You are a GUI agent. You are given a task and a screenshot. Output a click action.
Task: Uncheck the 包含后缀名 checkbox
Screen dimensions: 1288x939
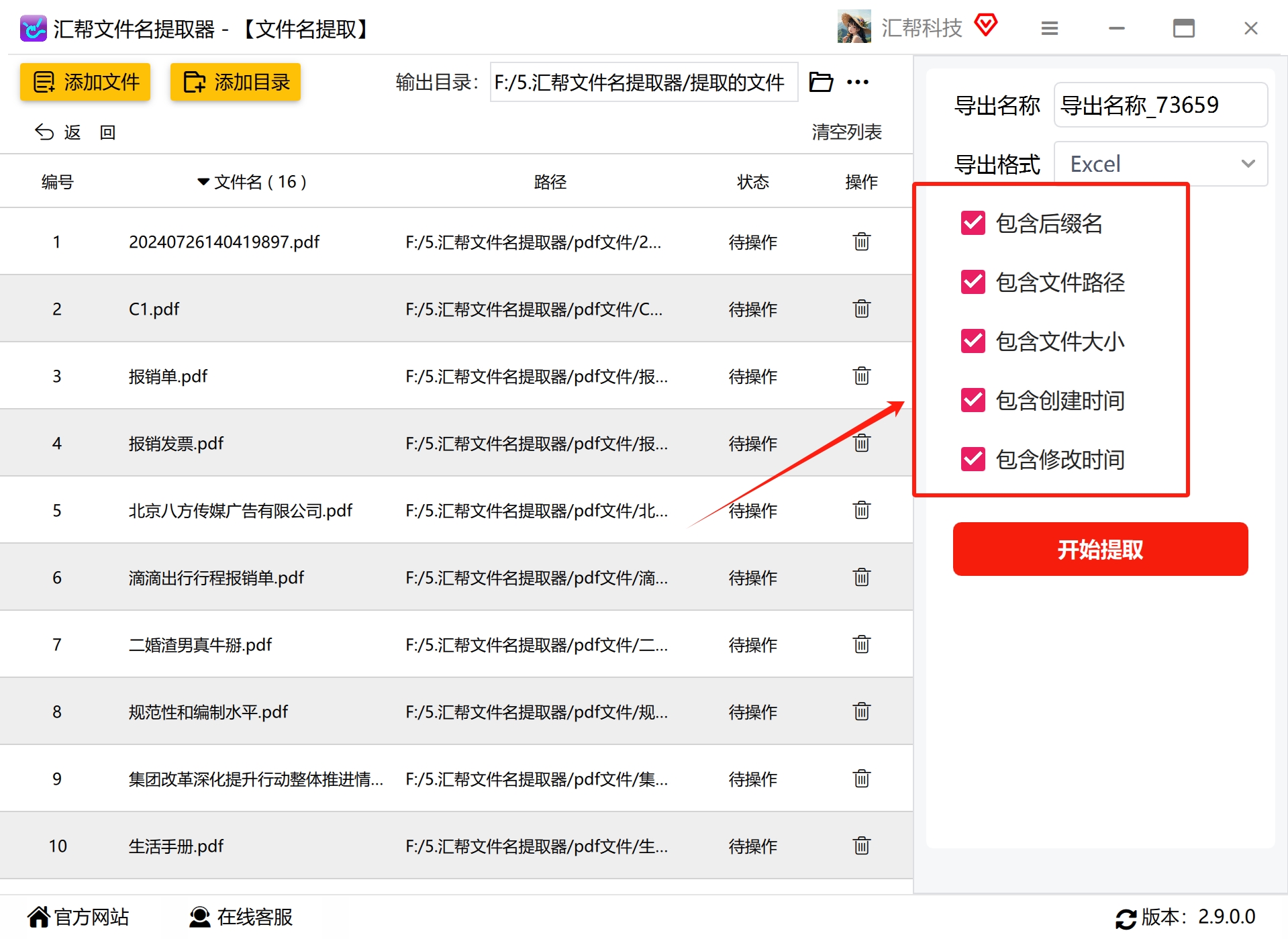click(973, 223)
